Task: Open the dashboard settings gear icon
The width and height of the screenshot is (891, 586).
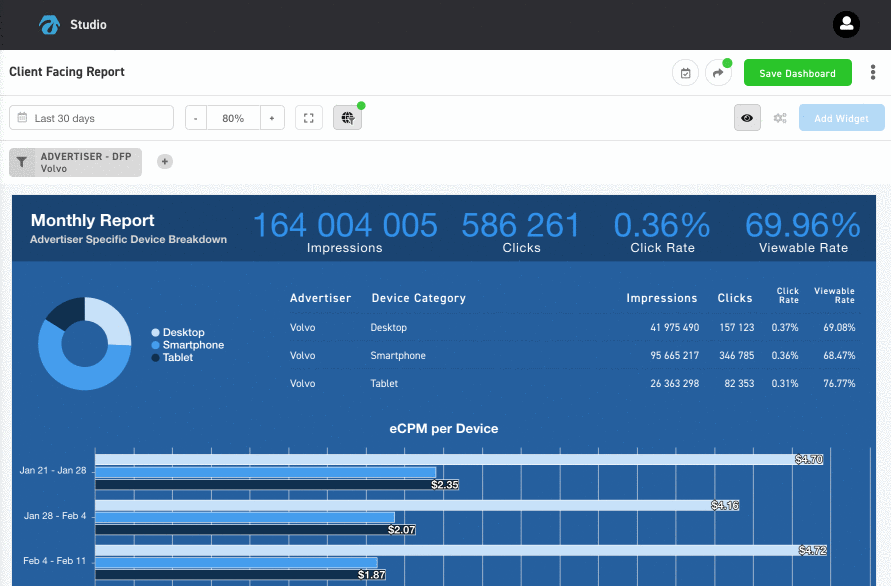Action: tap(781, 117)
